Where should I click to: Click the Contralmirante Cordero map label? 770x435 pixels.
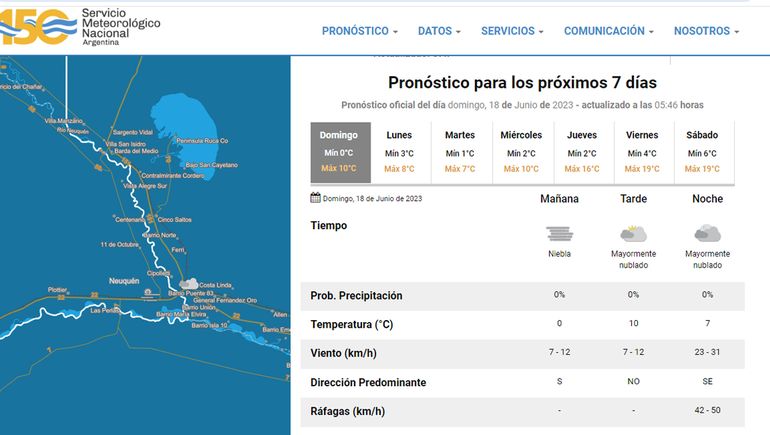[173, 175]
